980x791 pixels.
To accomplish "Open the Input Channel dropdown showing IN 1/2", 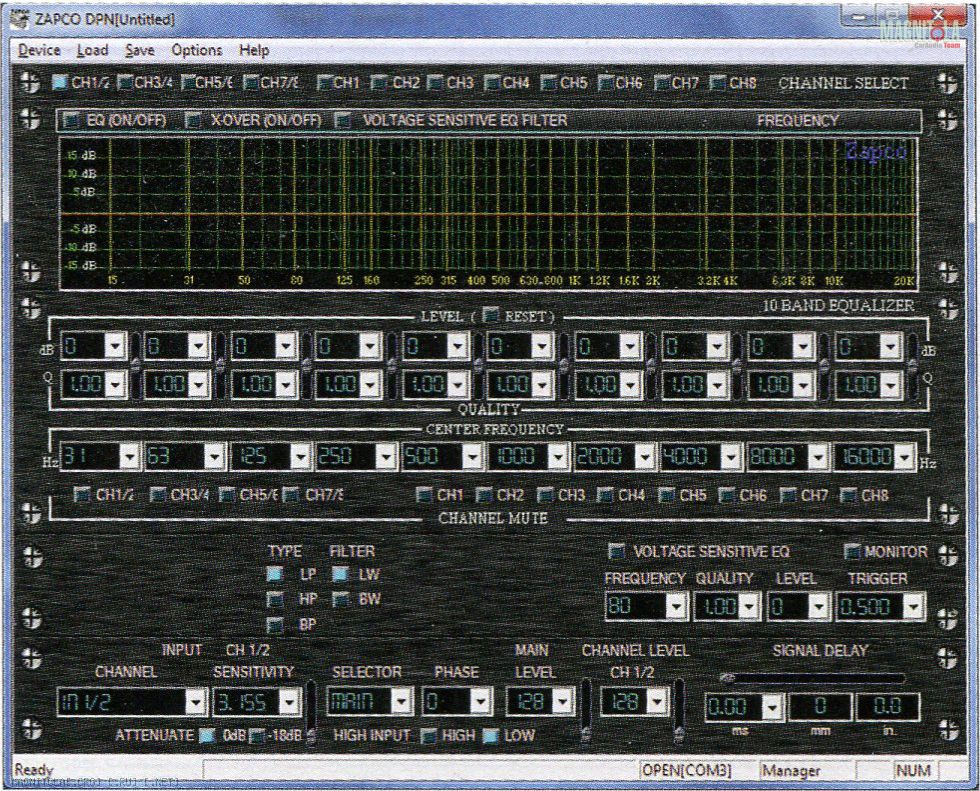I will pos(131,703).
